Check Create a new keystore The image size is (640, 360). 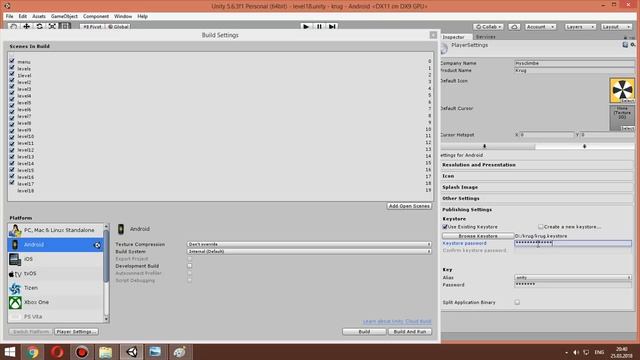(x=540, y=227)
